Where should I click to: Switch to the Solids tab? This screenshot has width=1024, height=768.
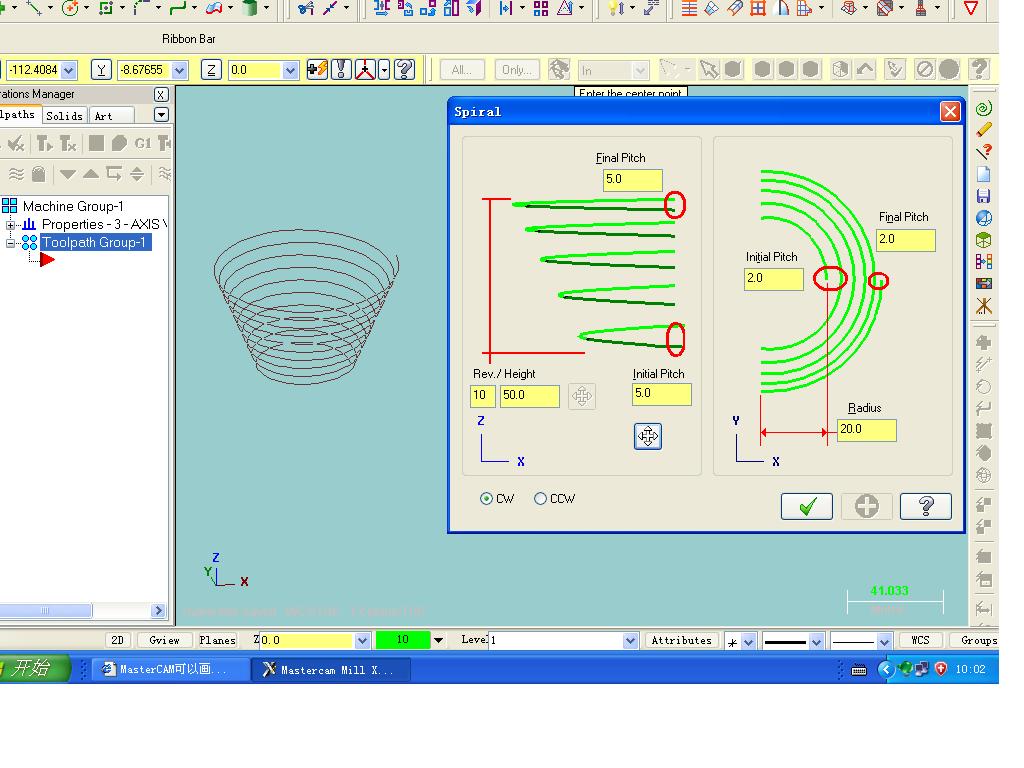point(64,115)
